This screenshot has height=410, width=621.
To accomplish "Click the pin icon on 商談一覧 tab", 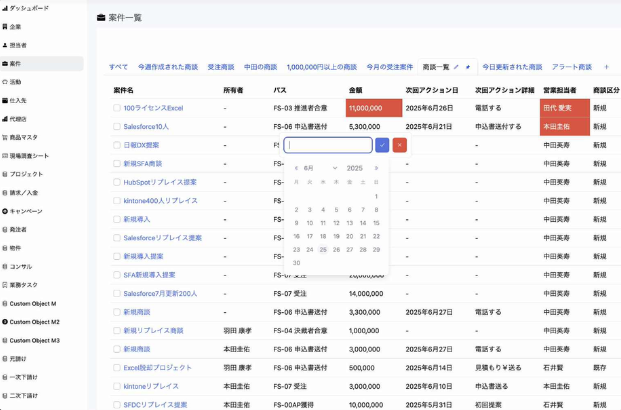I will [x=468, y=67].
